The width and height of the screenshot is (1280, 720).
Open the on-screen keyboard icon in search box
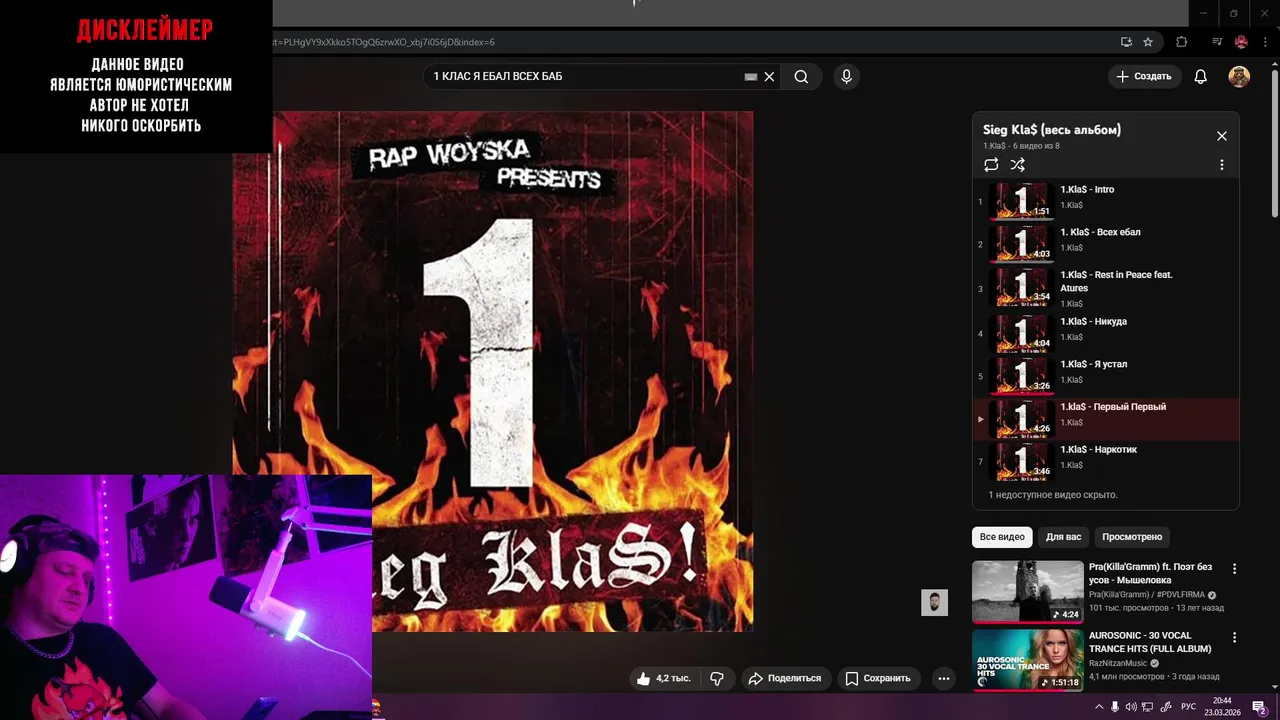[x=751, y=77]
